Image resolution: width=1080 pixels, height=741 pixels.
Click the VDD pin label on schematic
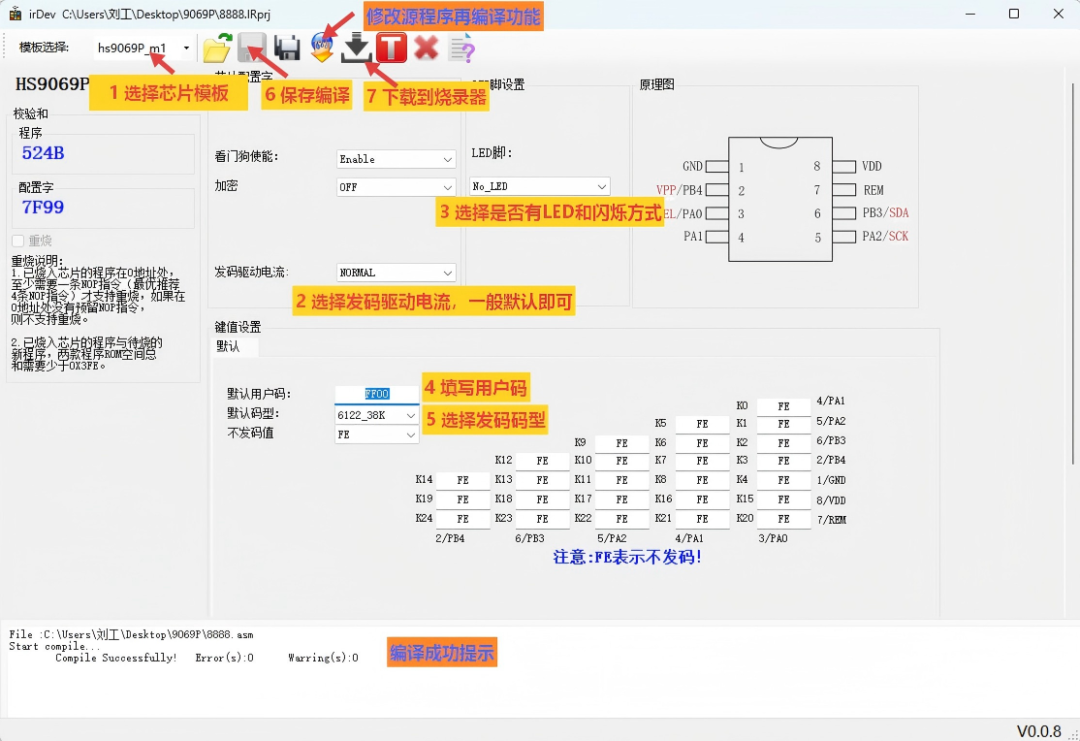(x=871, y=166)
